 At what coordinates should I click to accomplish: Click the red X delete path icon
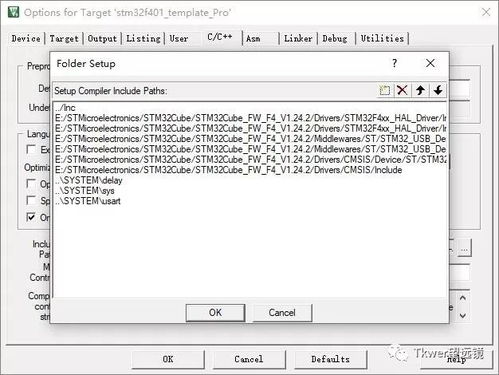[x=402, y=90]
